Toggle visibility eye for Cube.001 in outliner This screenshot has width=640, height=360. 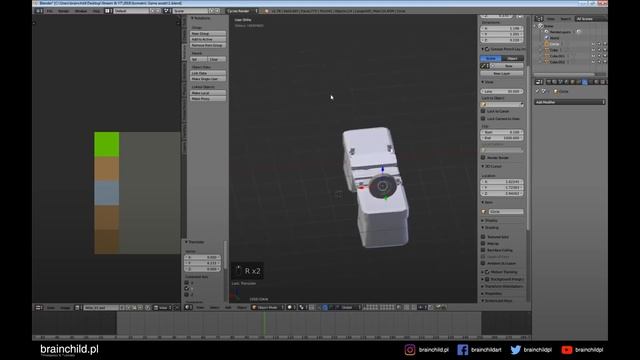(x=593, y=56)
